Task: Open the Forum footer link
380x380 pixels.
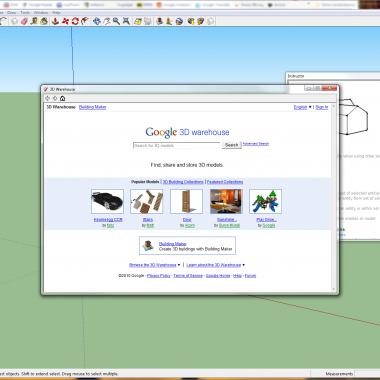Action: pyautogui.click(x=250, y=276)
